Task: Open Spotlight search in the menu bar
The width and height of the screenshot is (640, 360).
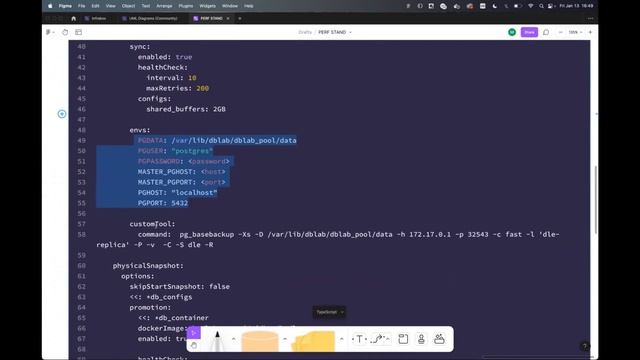Action: coord(541,6)
